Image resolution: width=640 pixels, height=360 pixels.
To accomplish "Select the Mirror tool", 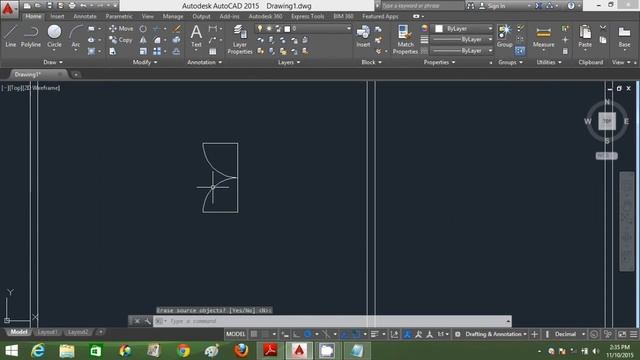I will point(143,40).
